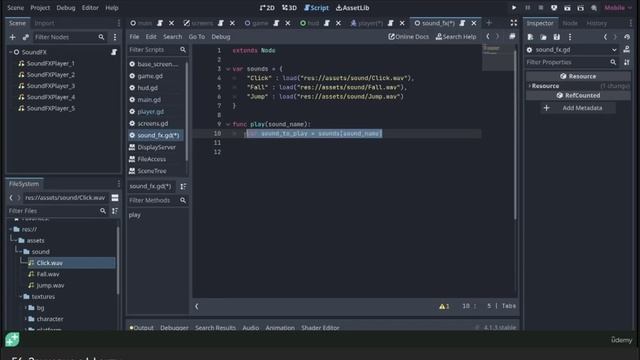Open the Mobile renderer dropdown
Screen dimensions: 640x360
click(x=618, y=8)
